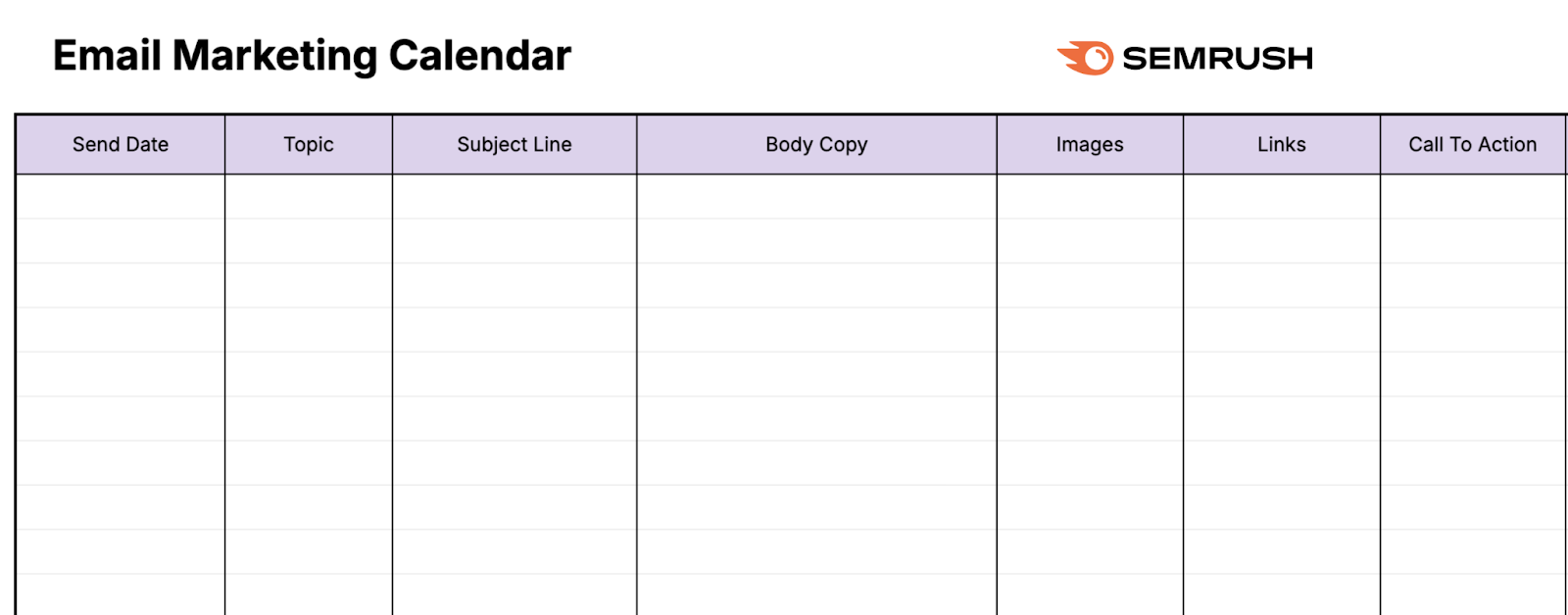
Task: Click the Semrush flame logo icon
Action: coord(1086,58)
